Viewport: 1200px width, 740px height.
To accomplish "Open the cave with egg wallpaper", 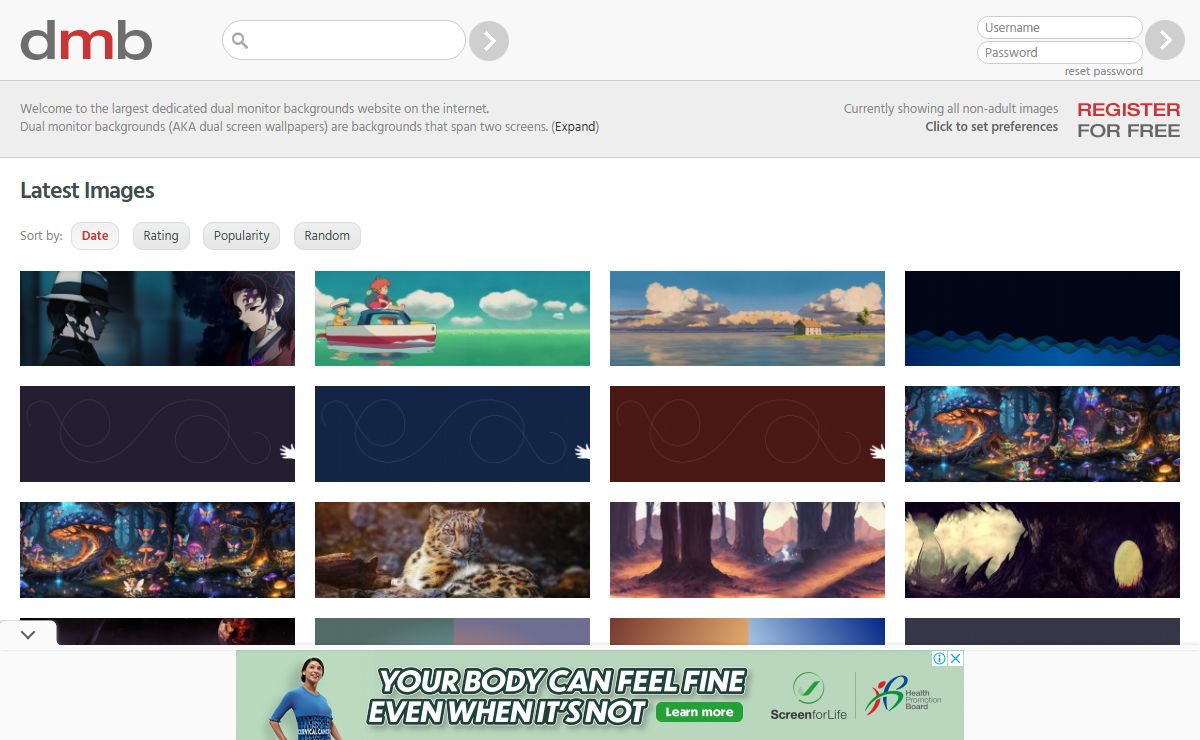I will coord(1042,550).
